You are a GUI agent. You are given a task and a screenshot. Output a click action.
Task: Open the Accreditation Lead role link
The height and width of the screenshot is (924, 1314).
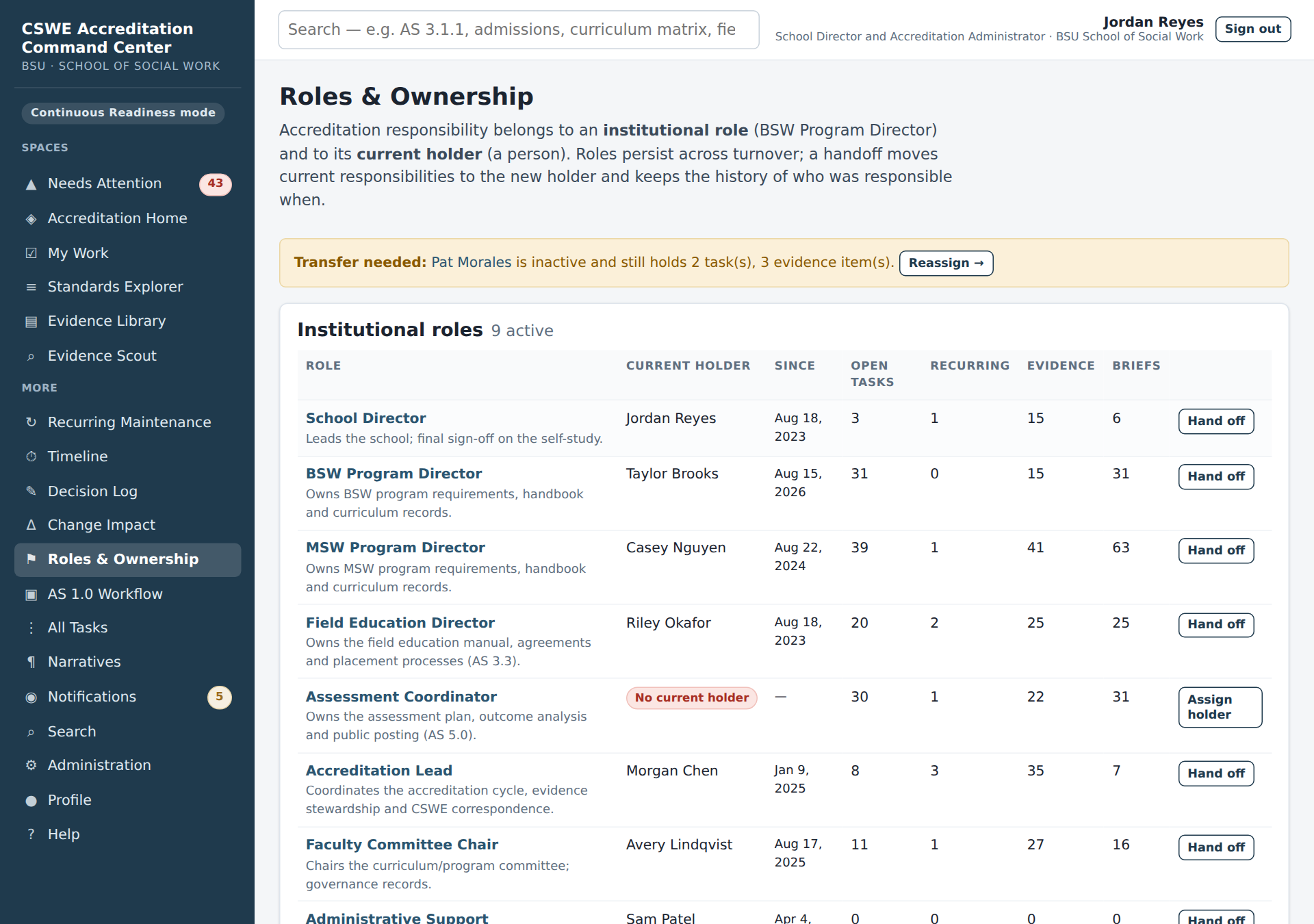(x=378, y=771)
